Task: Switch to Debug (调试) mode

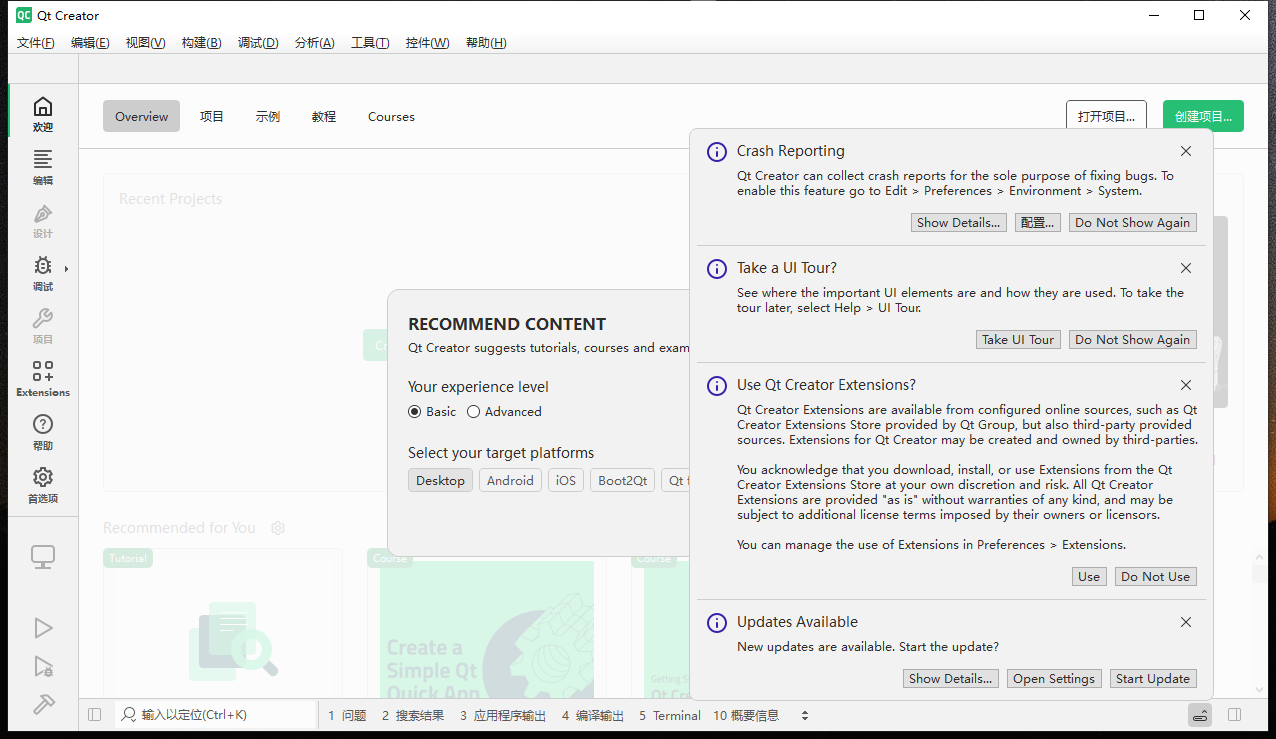Action: coord(43,272)
